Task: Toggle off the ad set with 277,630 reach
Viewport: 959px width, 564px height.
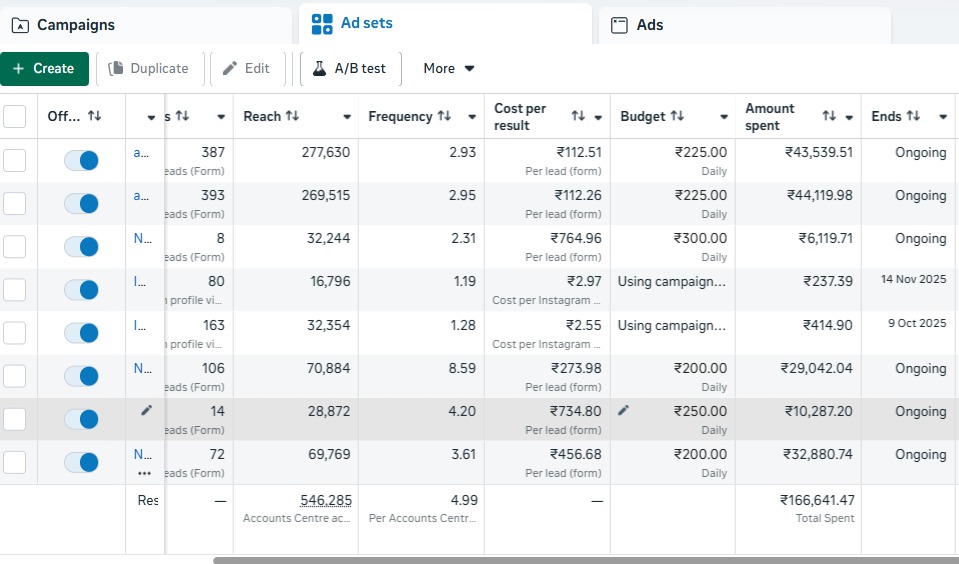Action: click(x=81, y=161)
